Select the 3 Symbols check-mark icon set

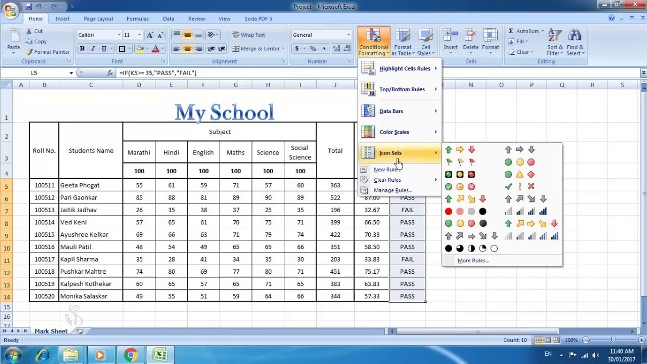coord(519,187)
